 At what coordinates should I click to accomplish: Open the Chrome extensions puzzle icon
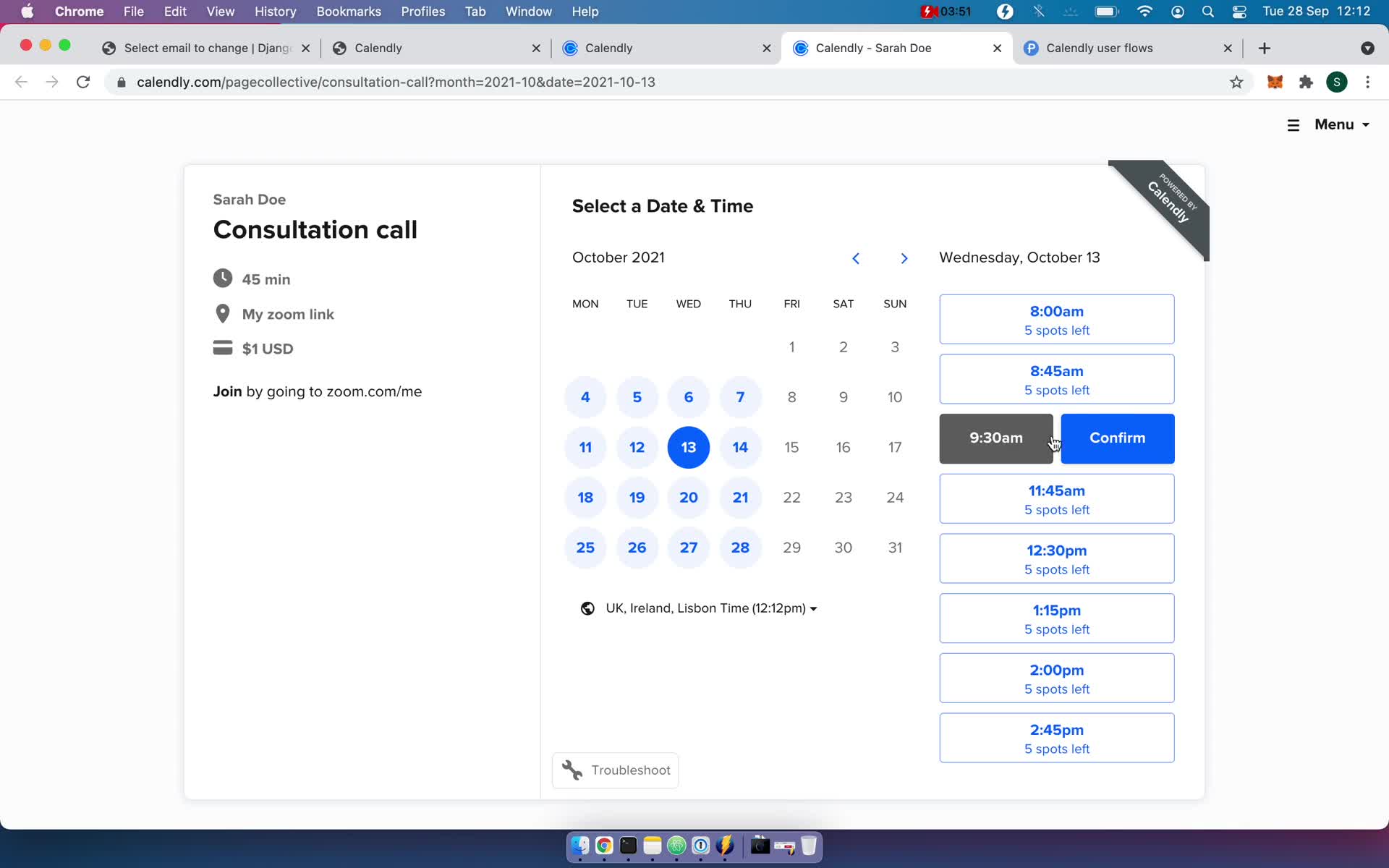tap(1306, 82)
